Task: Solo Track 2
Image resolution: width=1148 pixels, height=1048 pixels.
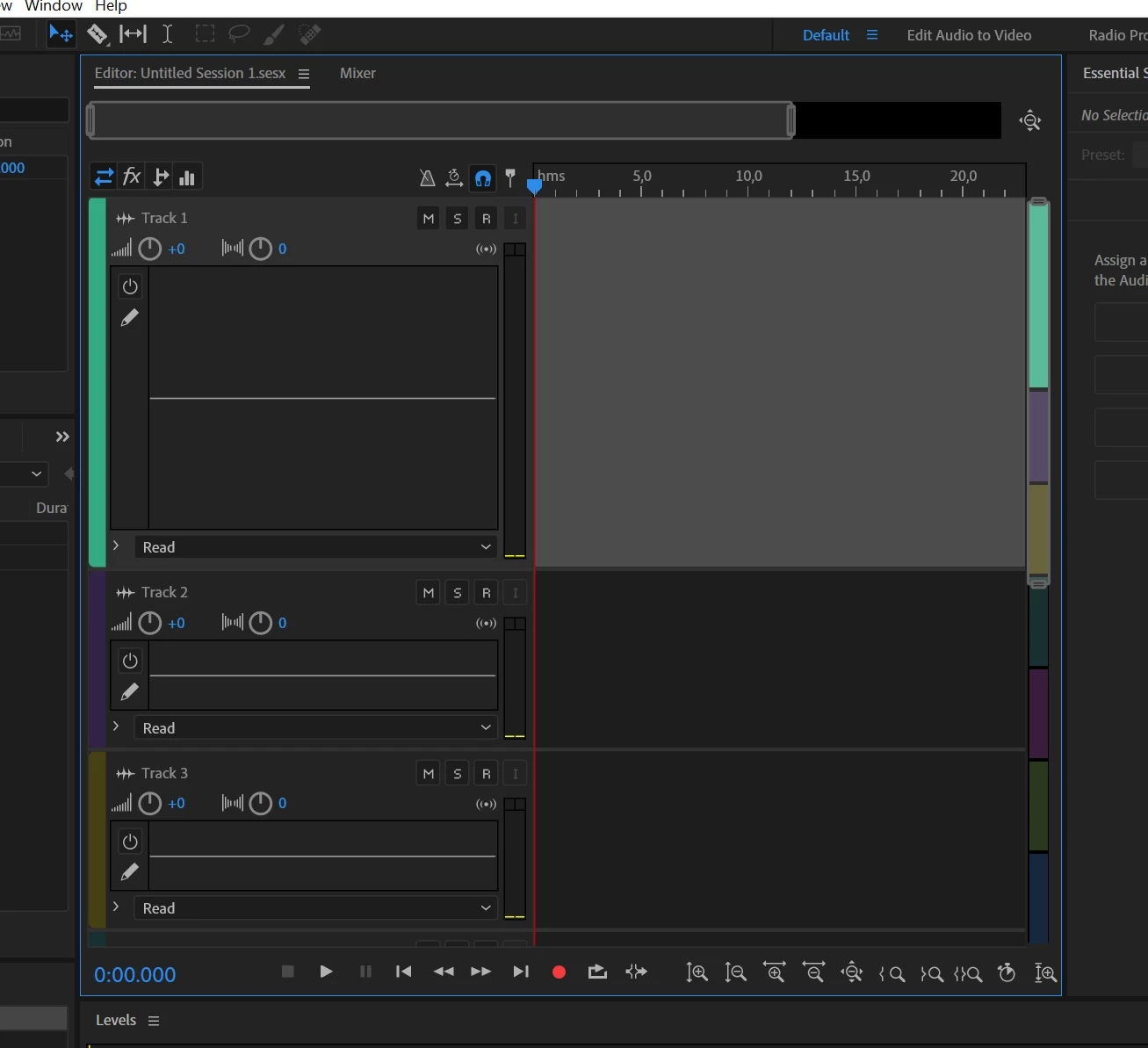Action: coord(457,593)
